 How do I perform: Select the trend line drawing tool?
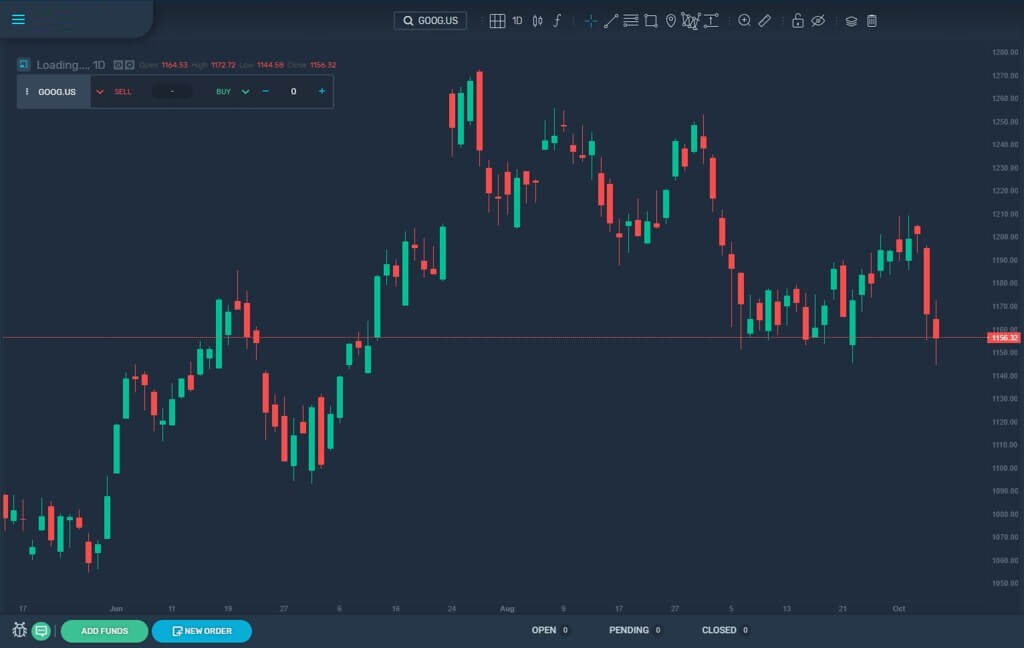(x=611, y=20)
